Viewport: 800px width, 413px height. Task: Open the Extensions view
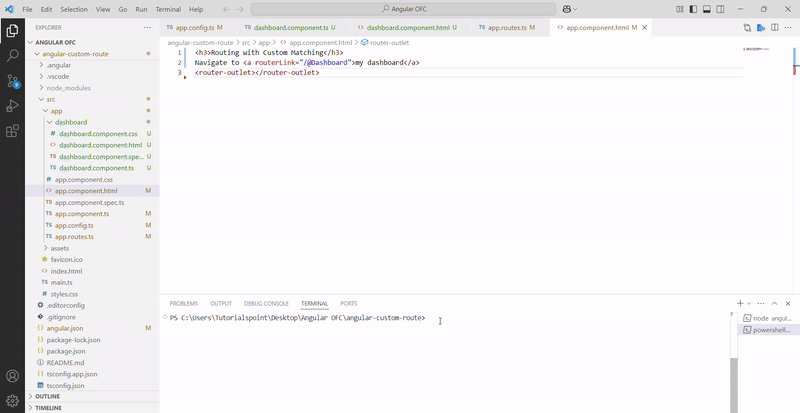tap(13, 130)
